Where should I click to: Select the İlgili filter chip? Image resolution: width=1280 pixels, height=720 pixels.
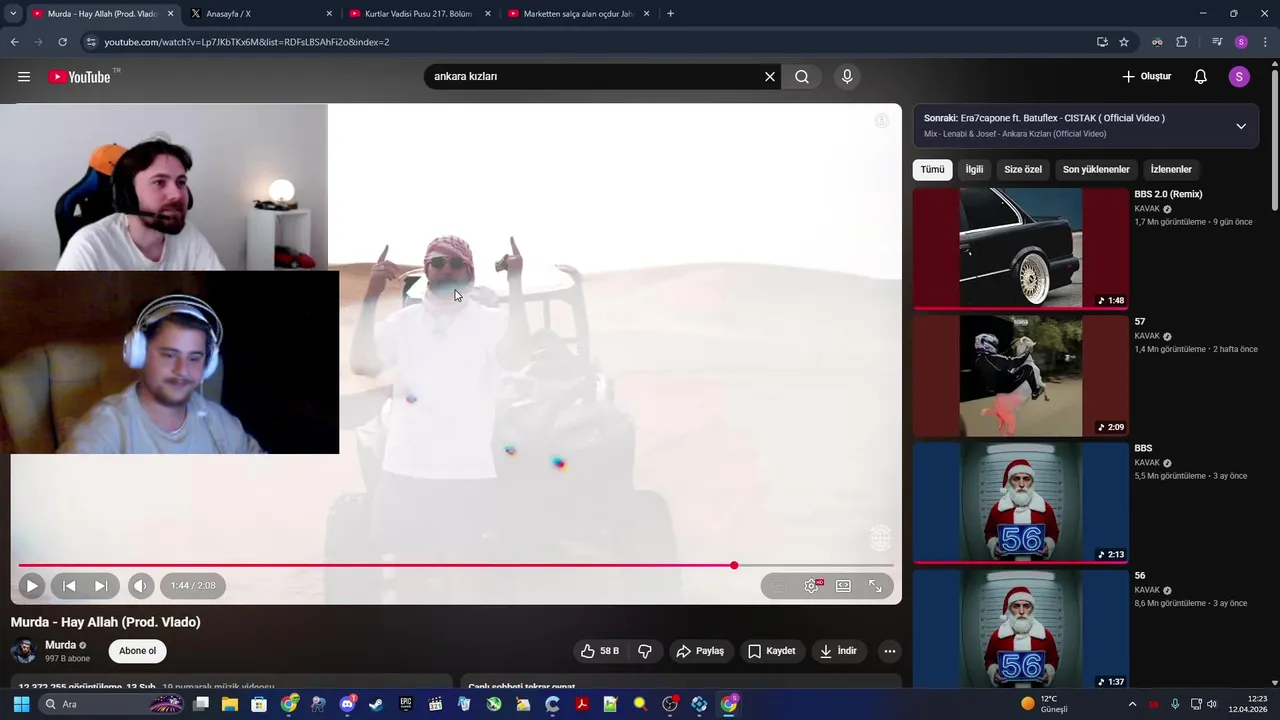click(974, 170)
